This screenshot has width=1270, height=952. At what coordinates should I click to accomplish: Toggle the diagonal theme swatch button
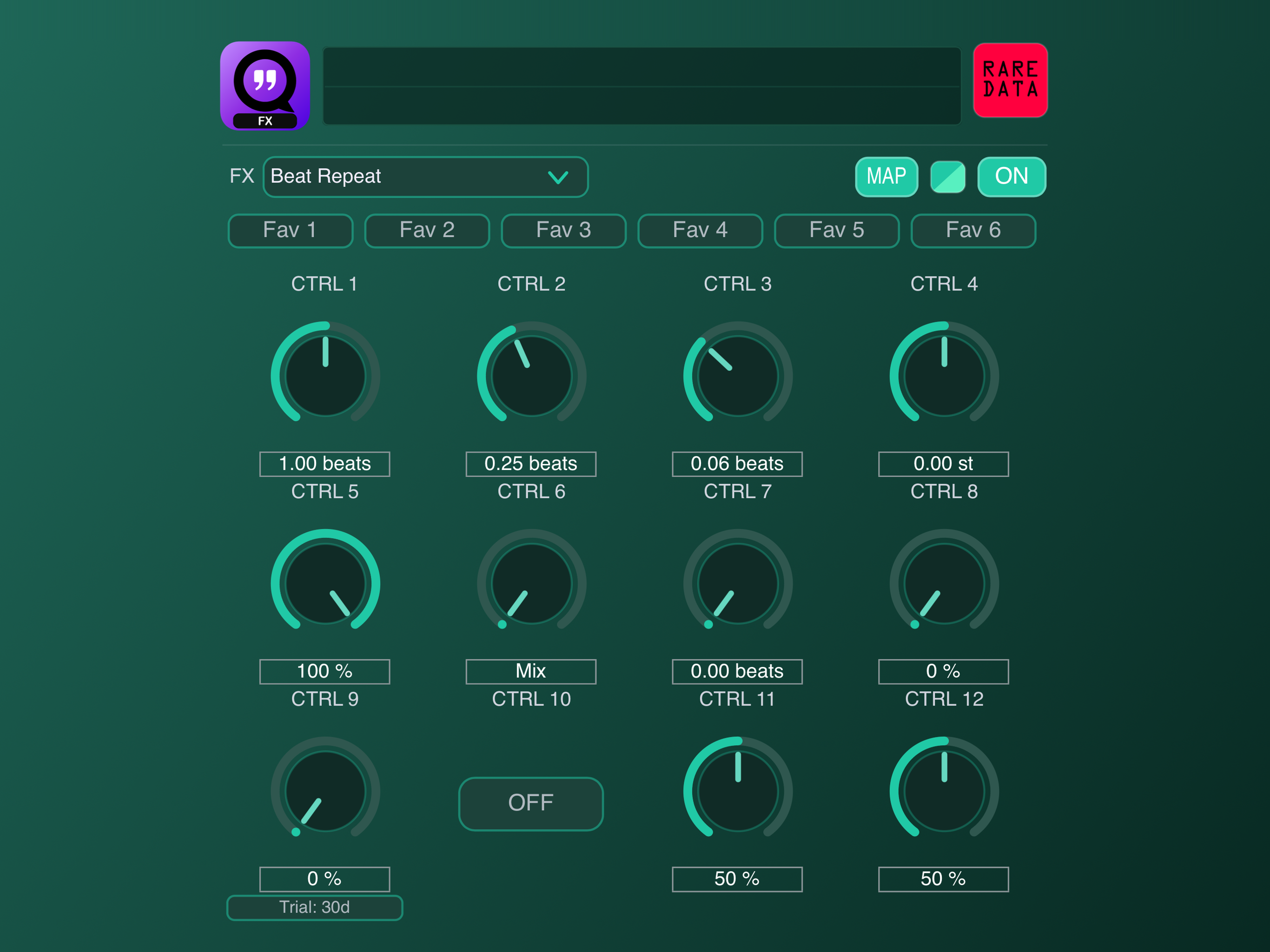947,177
